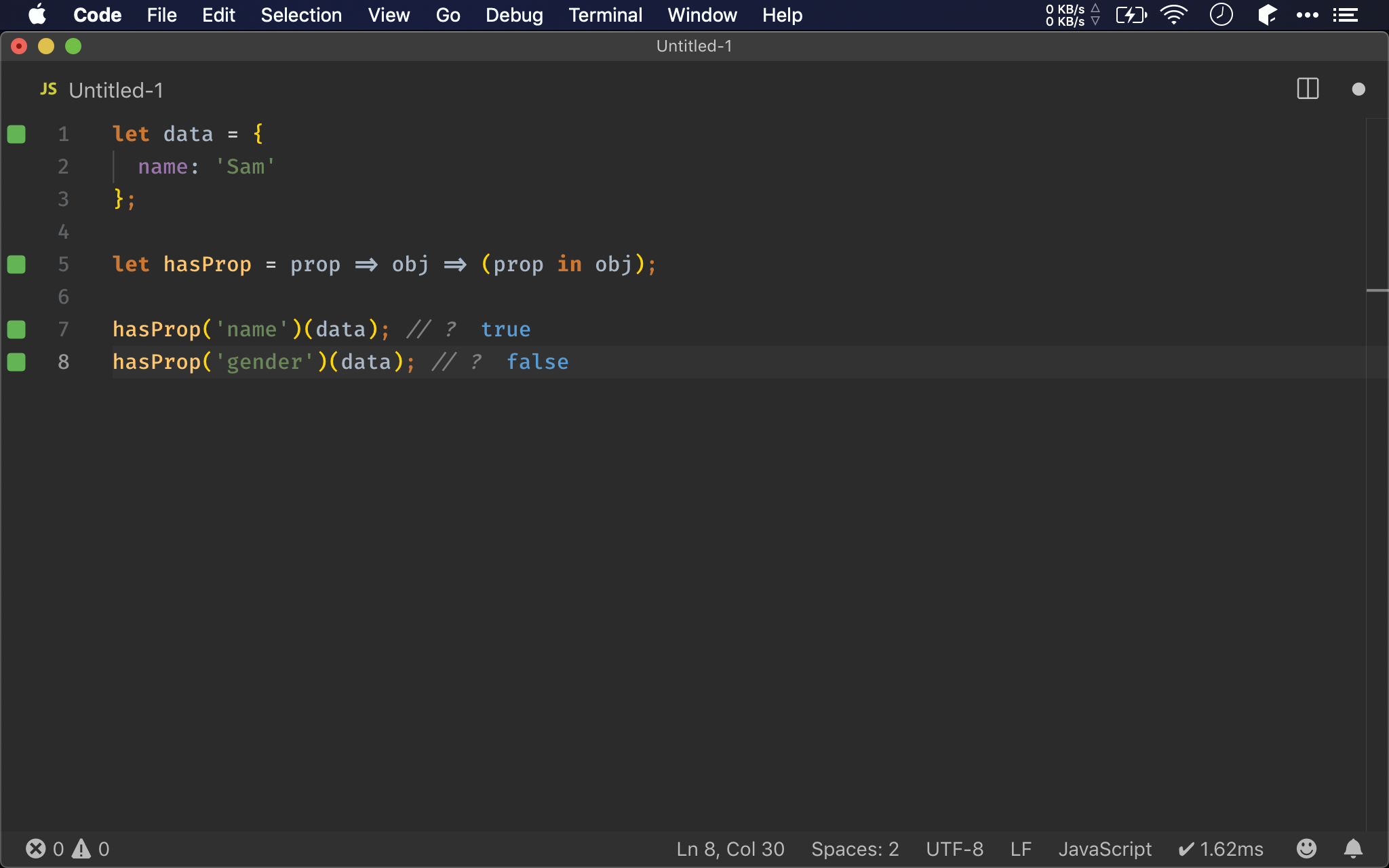
Task: Click the Quokka green marker on line 1
Action: tap(16, 134)
